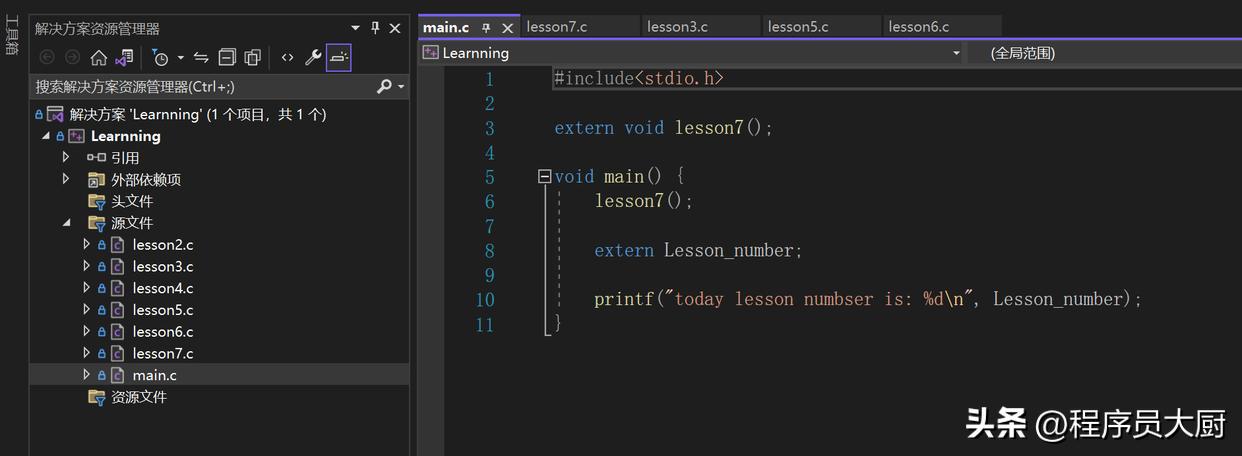Close the Solution Explorer panel
Image resolution: width=1242 pixels, height=456 pixels.
click(395, 28)
